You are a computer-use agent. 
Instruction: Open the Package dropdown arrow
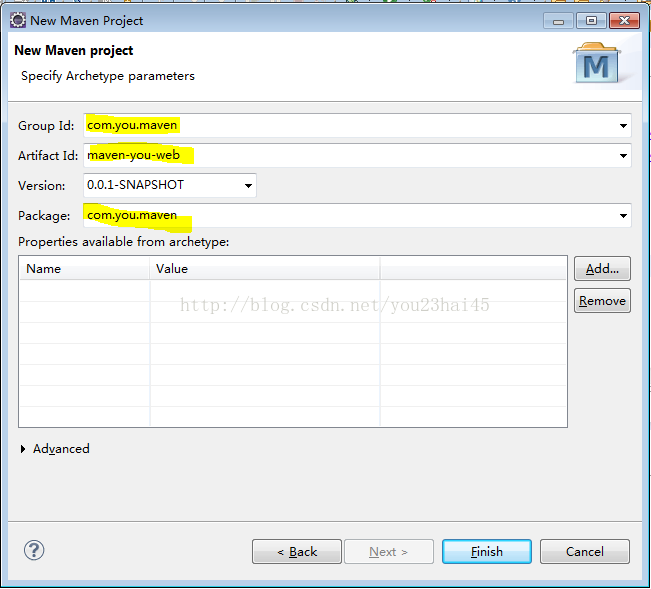coord(623,216)
